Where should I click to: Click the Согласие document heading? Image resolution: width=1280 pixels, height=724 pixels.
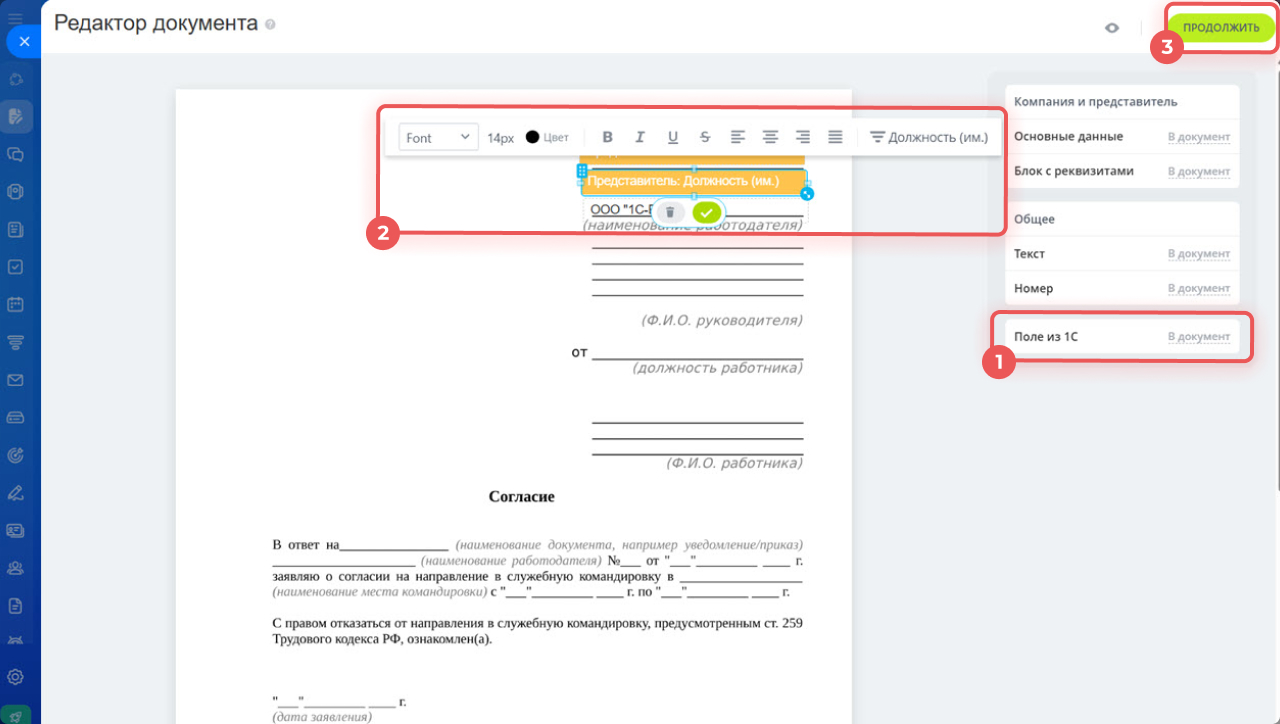pyautogui.click(x=521, y=496)
